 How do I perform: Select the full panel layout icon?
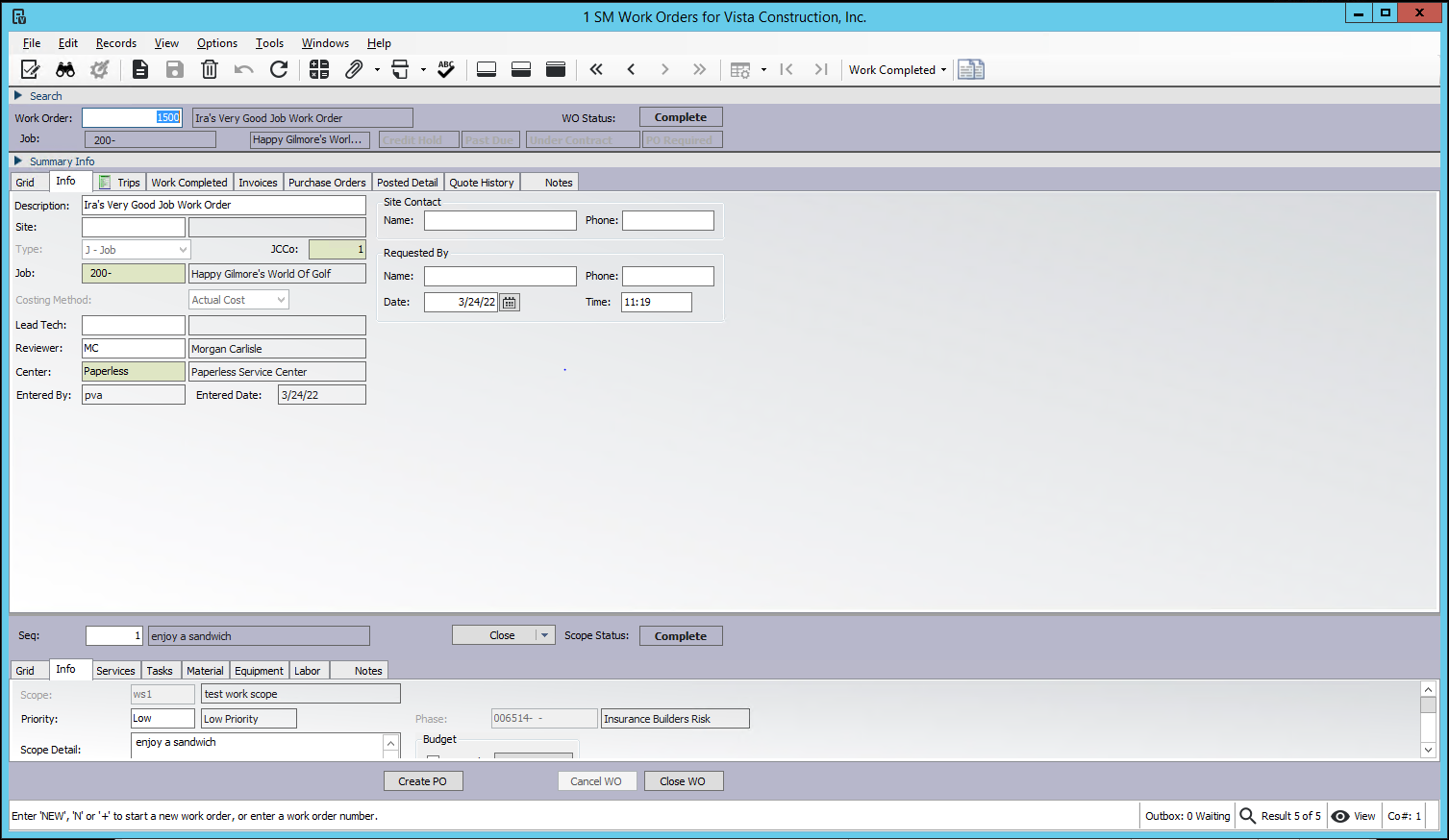click(x=556, y=69)
